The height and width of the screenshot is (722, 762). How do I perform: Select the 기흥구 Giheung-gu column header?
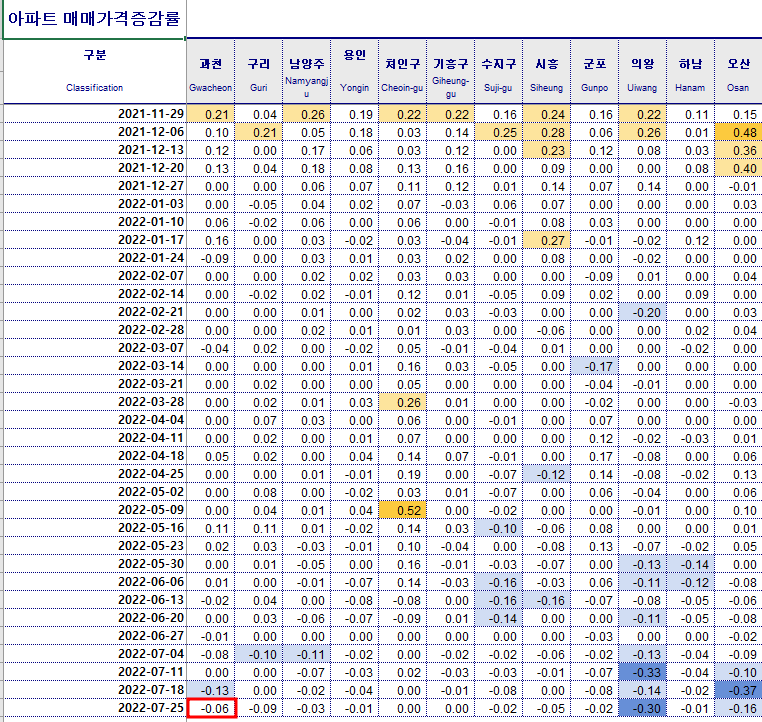tap(450, 71)
